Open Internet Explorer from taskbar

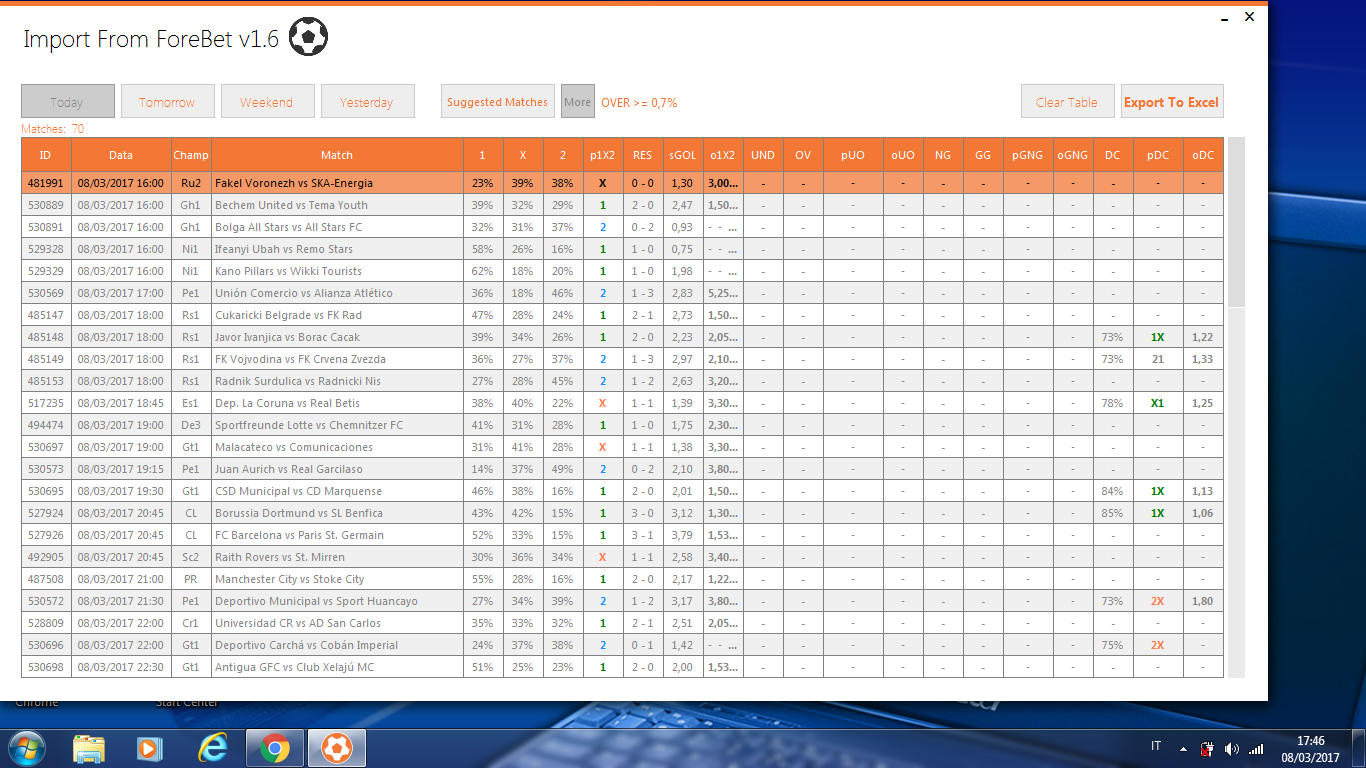tap(213, 748)
